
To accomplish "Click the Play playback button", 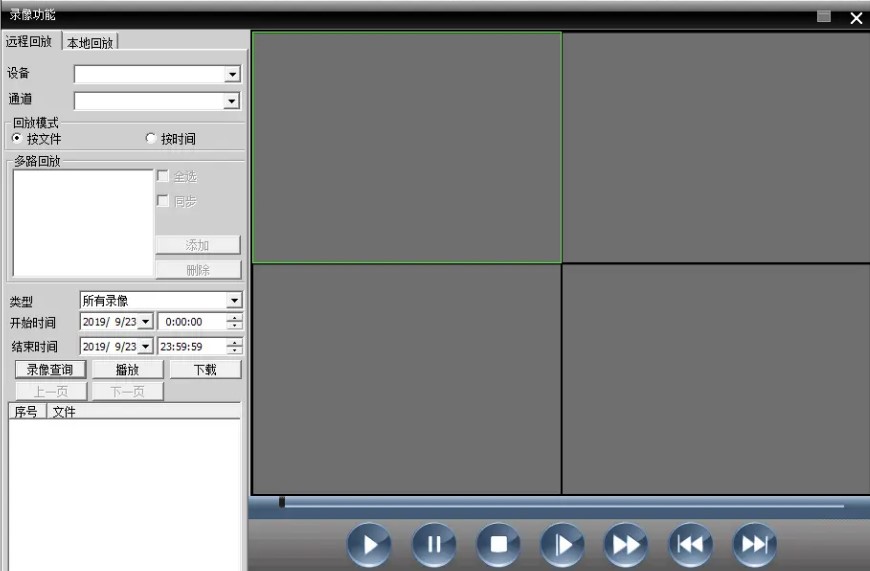I will click(x=369, y=544).
